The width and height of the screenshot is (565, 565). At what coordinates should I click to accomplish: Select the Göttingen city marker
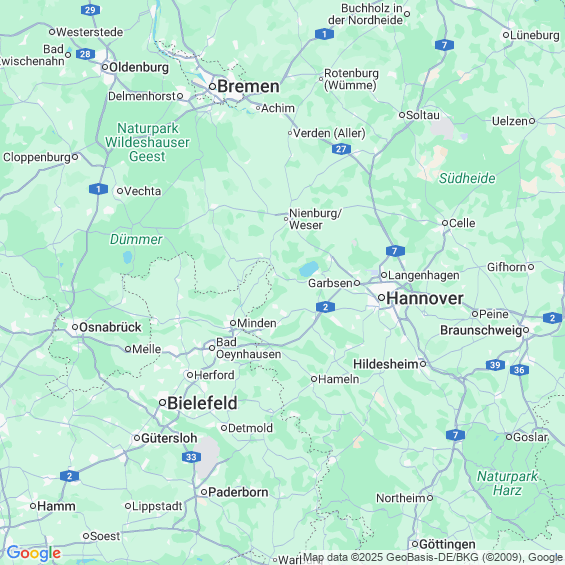pos(415,544)
